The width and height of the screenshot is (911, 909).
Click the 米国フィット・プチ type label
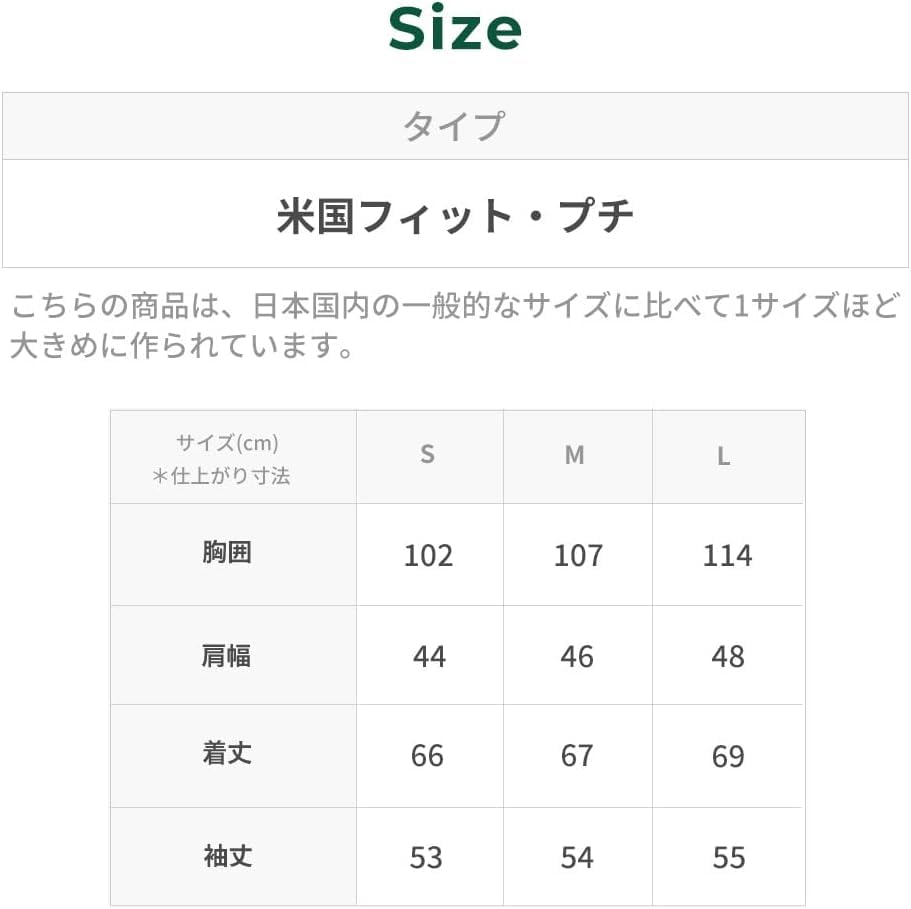click(x=455, y=216)
